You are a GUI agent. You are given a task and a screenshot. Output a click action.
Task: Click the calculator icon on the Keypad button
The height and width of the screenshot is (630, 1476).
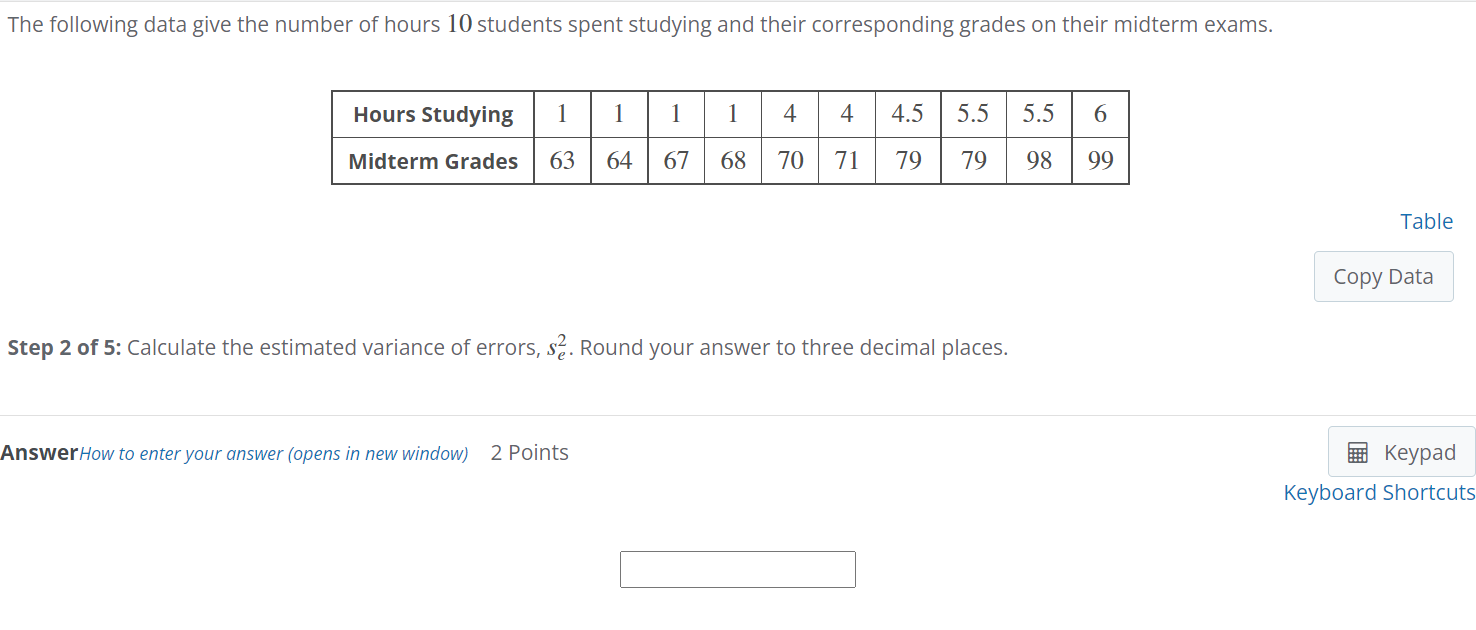point(1357,452)
